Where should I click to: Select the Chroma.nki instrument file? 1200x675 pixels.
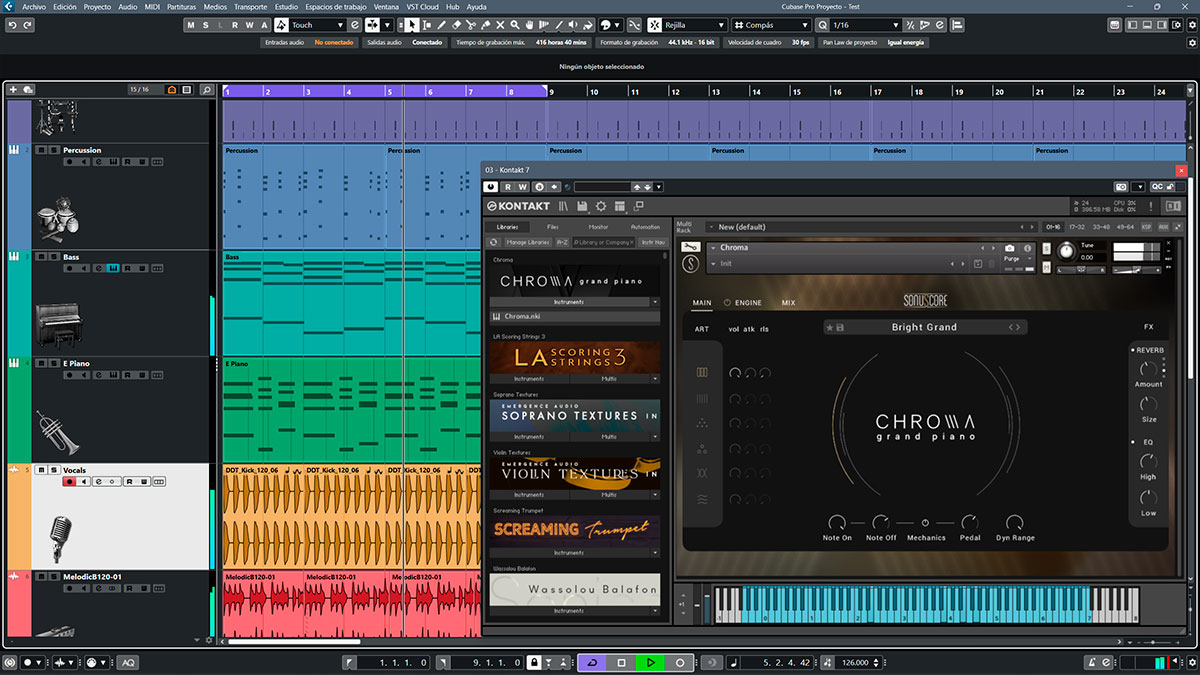[x=576, y=317]
